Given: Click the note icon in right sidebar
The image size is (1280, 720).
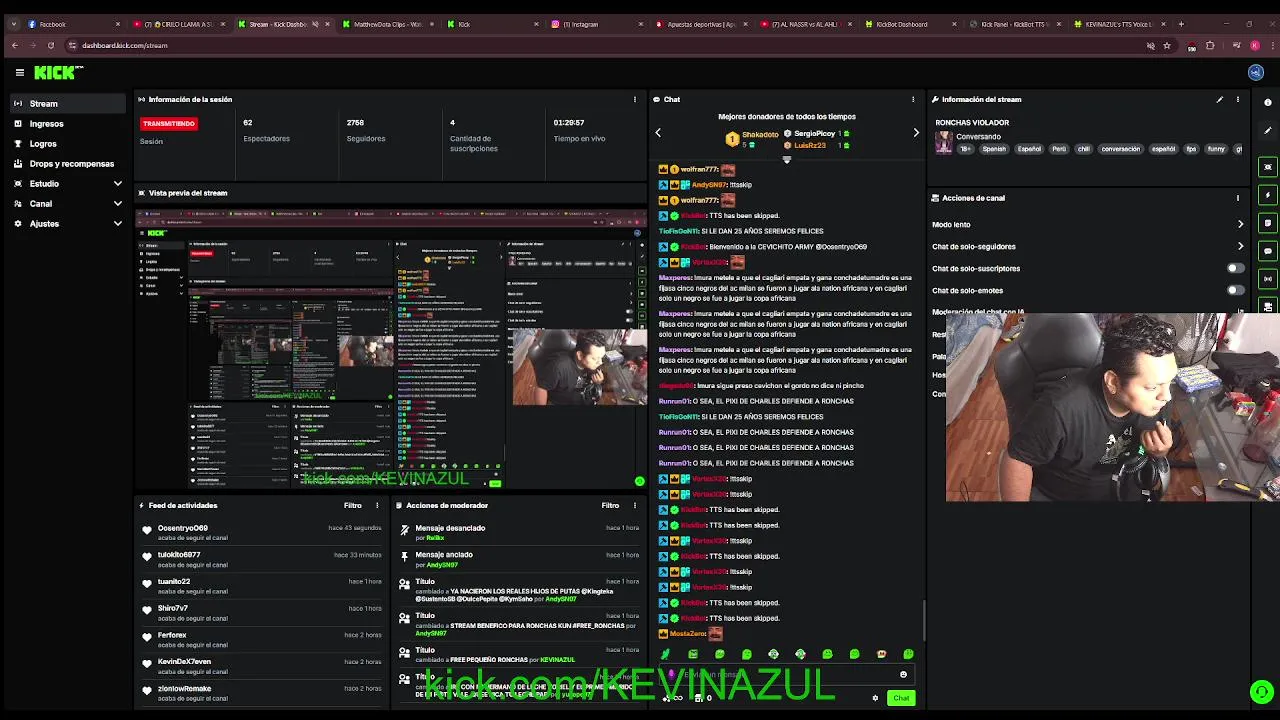Looking at the screenshot, I should click(x=1268, y=223).
